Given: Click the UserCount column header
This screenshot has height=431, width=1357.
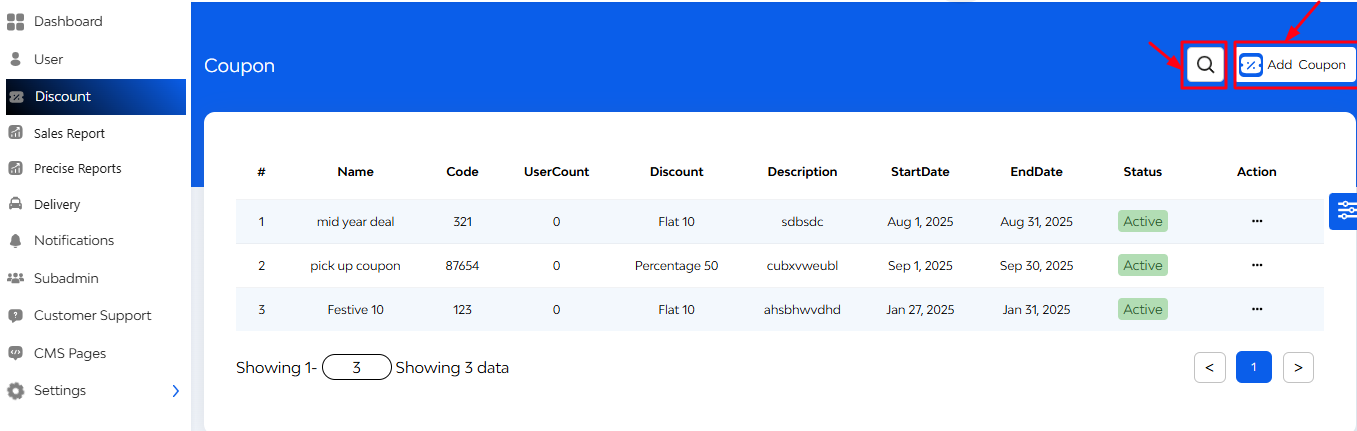Looking at the screenshot, I should (x=556, y=172).
